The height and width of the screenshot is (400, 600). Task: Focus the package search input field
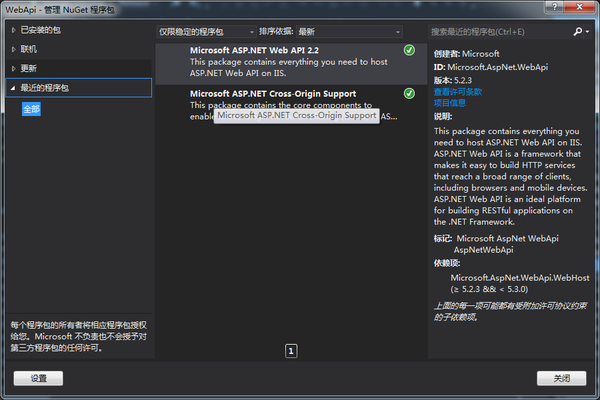click(500, 32)
